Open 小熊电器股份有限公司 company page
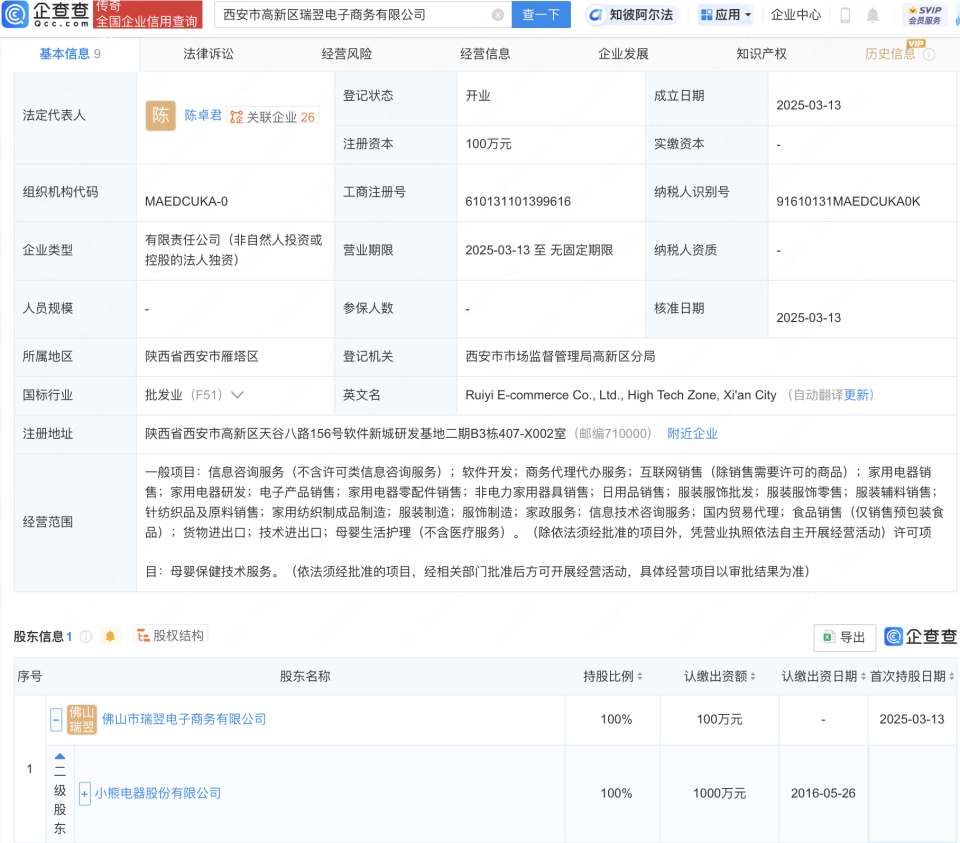960x843 pixels. point(158,793)
